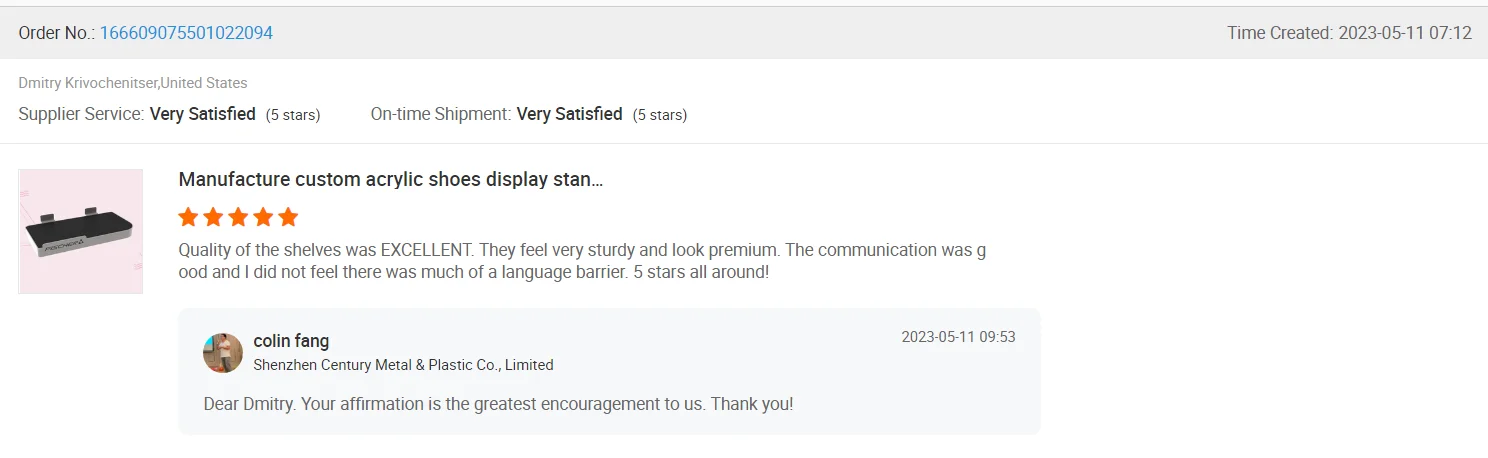Open order number 166609075501022094
1488x458 pixels.
click(x=186, y=33)
